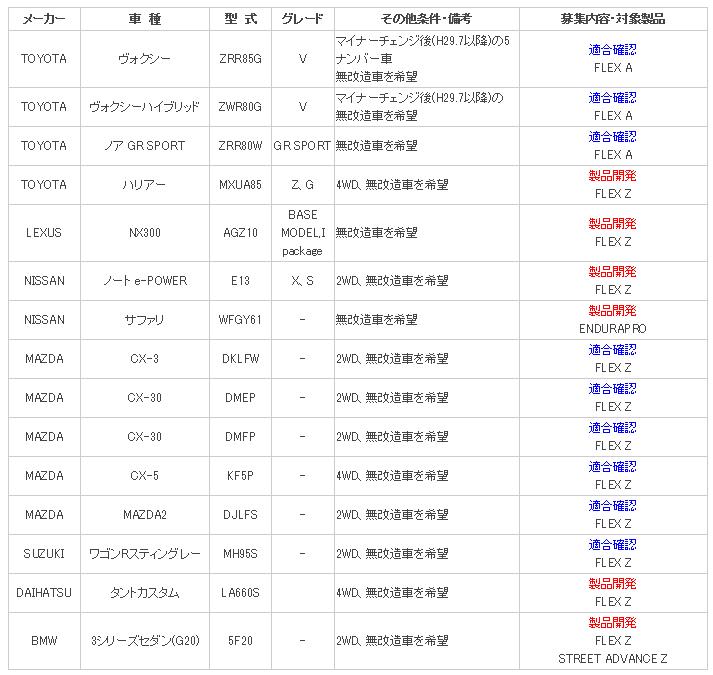Click model code KF5P
The image size is (713, 675).
pos(240,476)
